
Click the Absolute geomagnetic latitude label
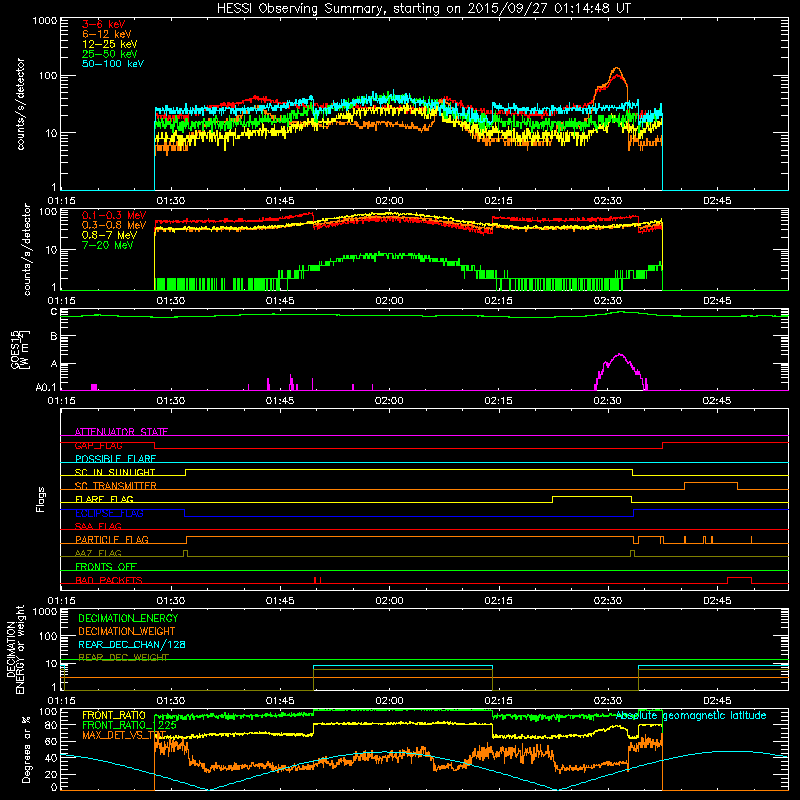[691, 715]
